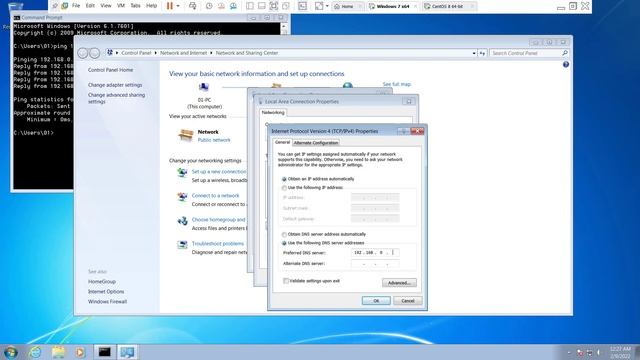Click the address bar refresh icon
Image resolution: width=640 pixels, height=360 pixels.
(482, 53)
